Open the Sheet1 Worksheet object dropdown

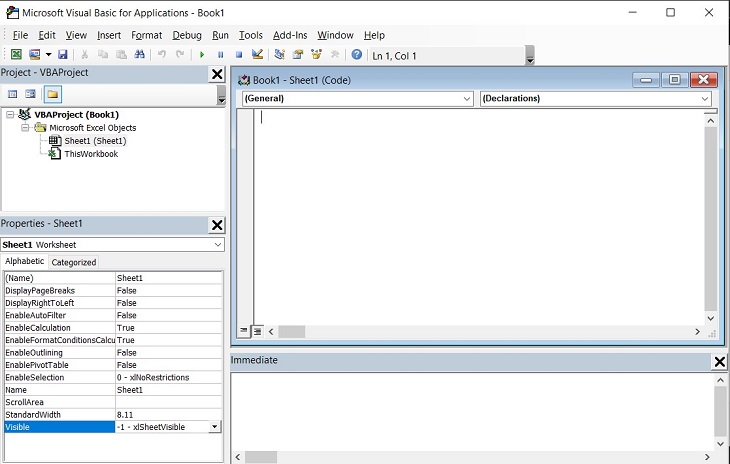pyautogui.click(x=218, y=244)
